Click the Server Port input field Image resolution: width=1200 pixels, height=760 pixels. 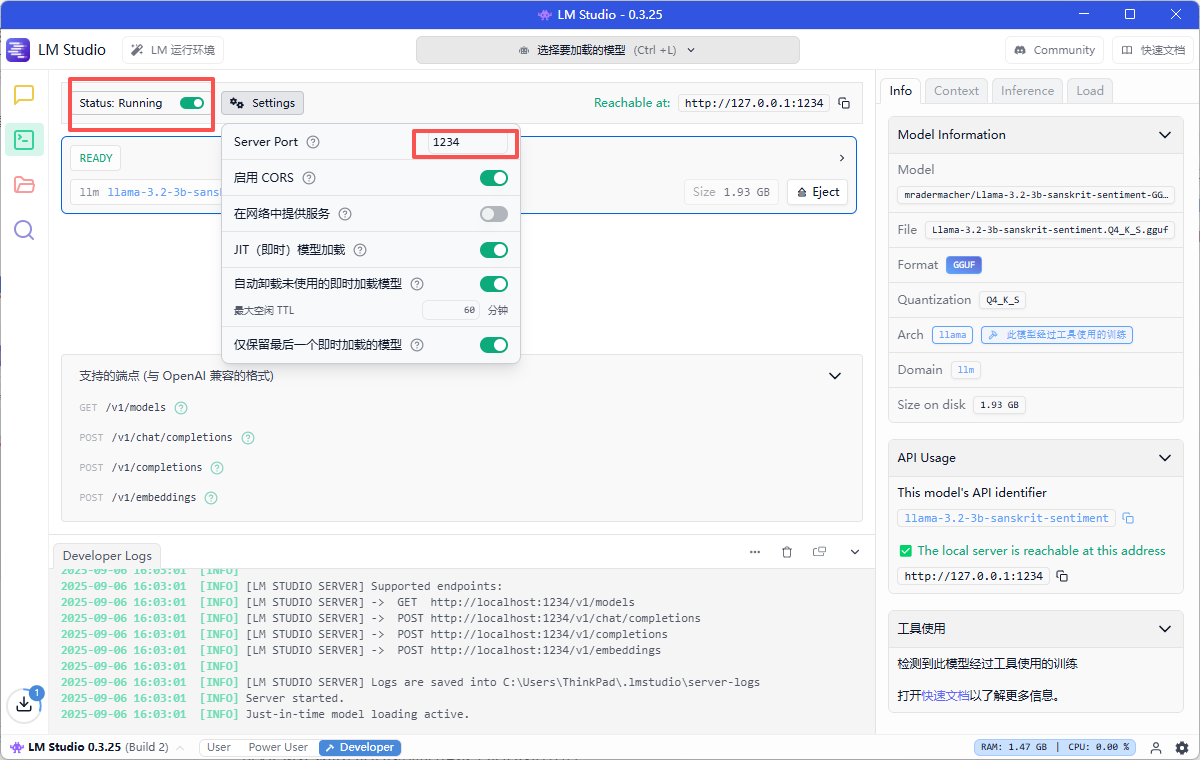point(468,142)
